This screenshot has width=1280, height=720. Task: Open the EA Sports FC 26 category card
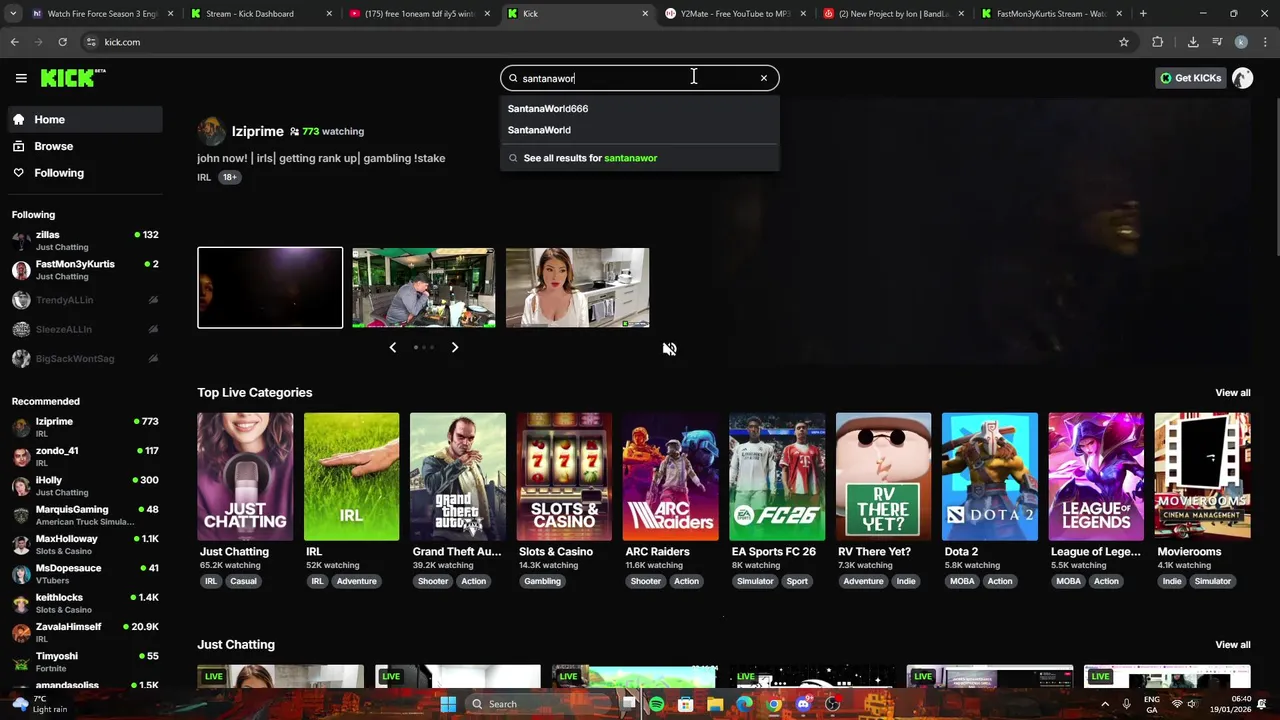tap(777, 476)
